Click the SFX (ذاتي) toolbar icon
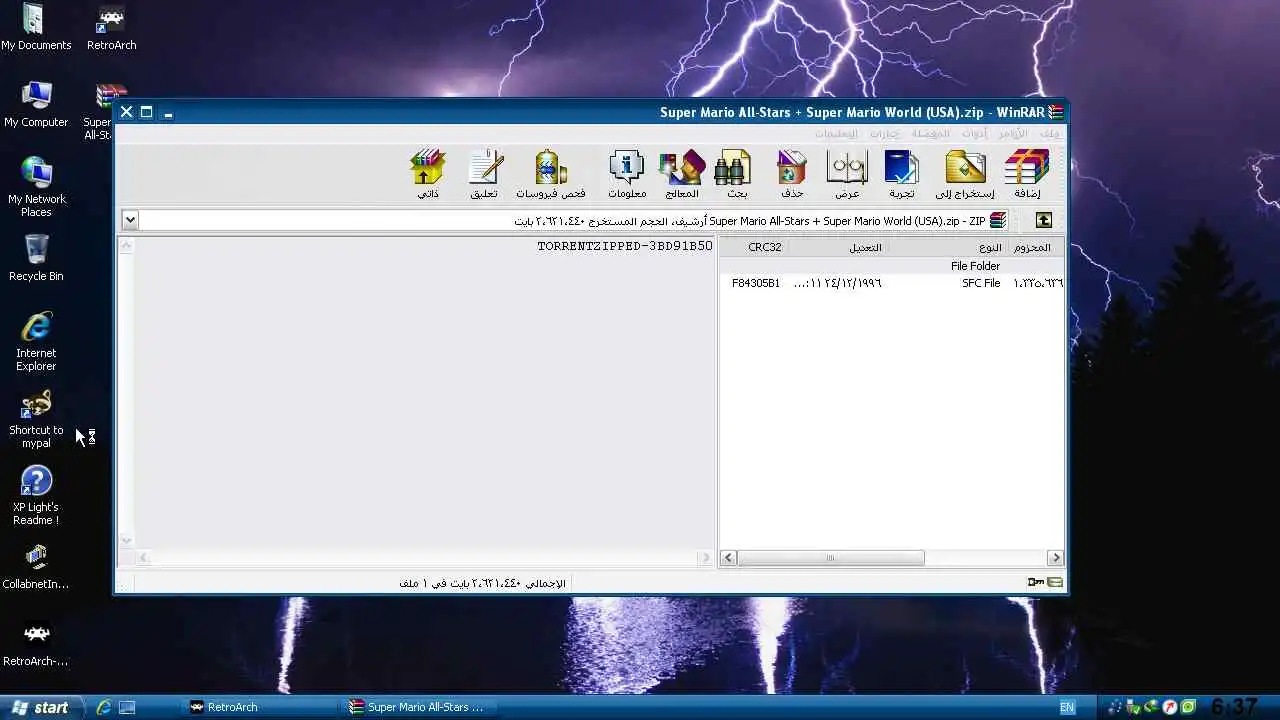Screen dimensions: 1280x720 [x=428, y=175]
